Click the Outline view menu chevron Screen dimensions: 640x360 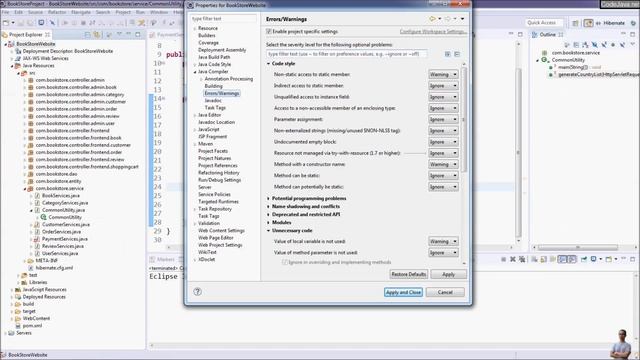(x=632, y=44)
